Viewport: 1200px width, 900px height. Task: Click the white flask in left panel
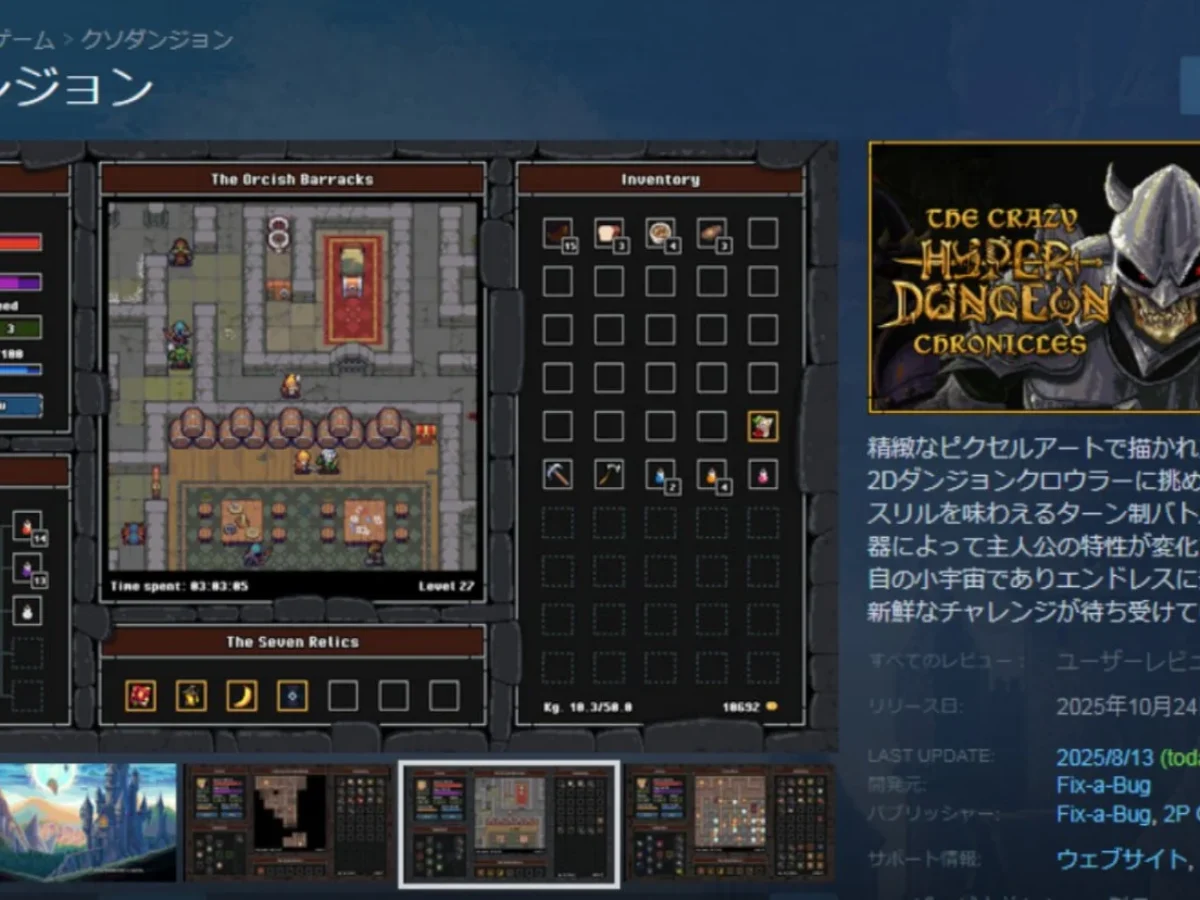27,611
